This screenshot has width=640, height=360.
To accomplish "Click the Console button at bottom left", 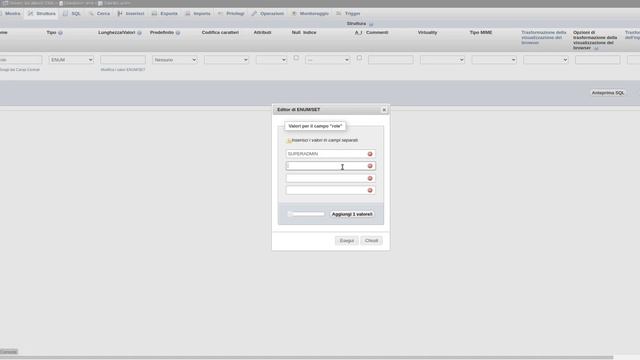I will [9, 352].
